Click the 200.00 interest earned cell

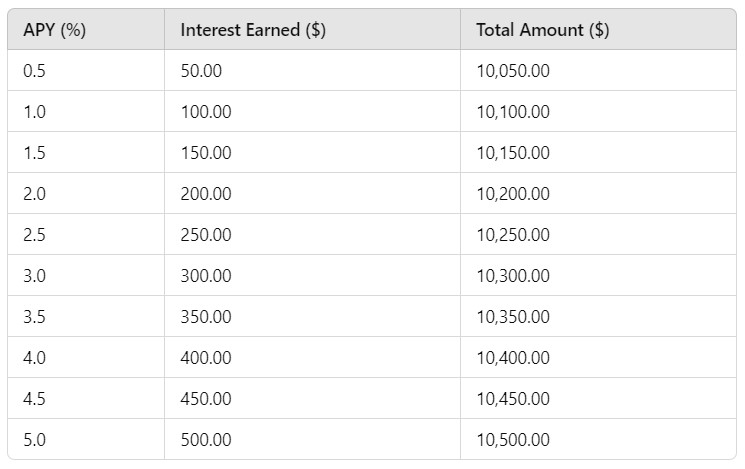coord(312,193)
